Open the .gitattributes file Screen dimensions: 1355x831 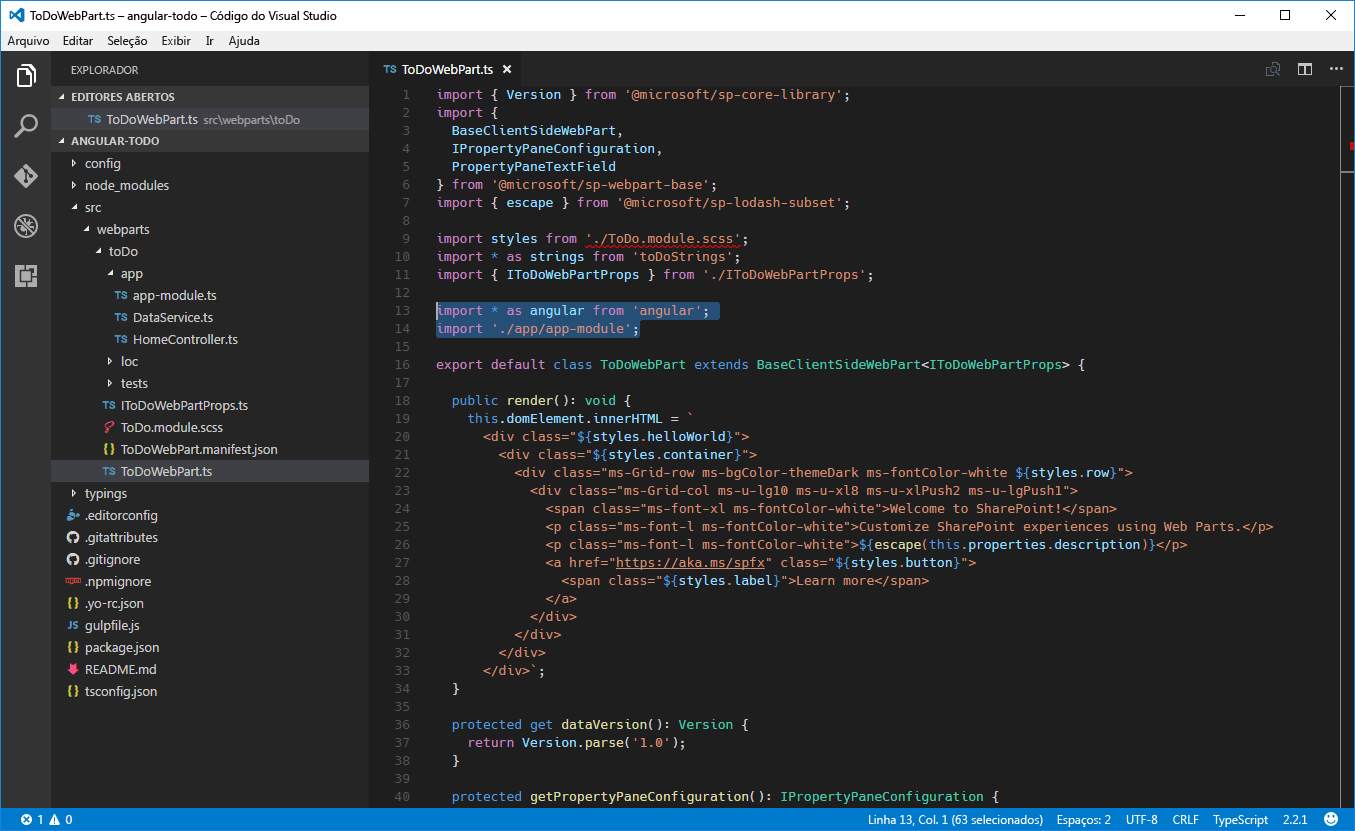(x=210, y=537)
